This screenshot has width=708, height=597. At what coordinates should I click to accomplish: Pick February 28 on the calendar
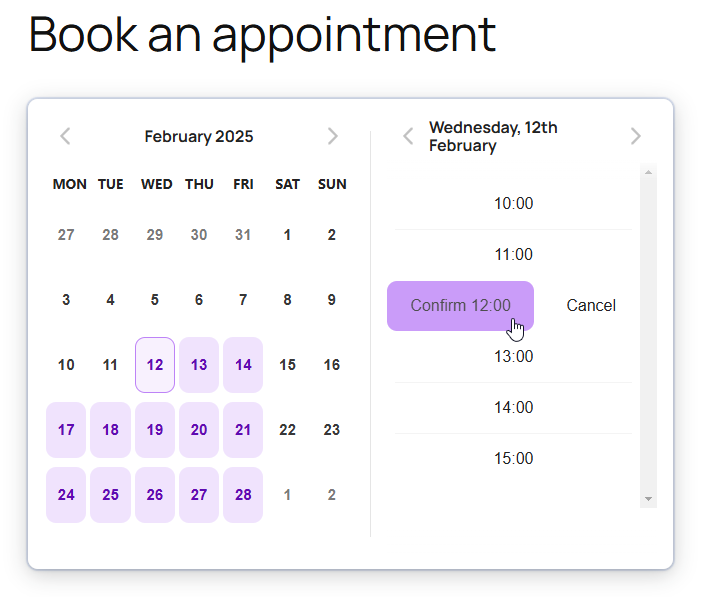[243, 495]
